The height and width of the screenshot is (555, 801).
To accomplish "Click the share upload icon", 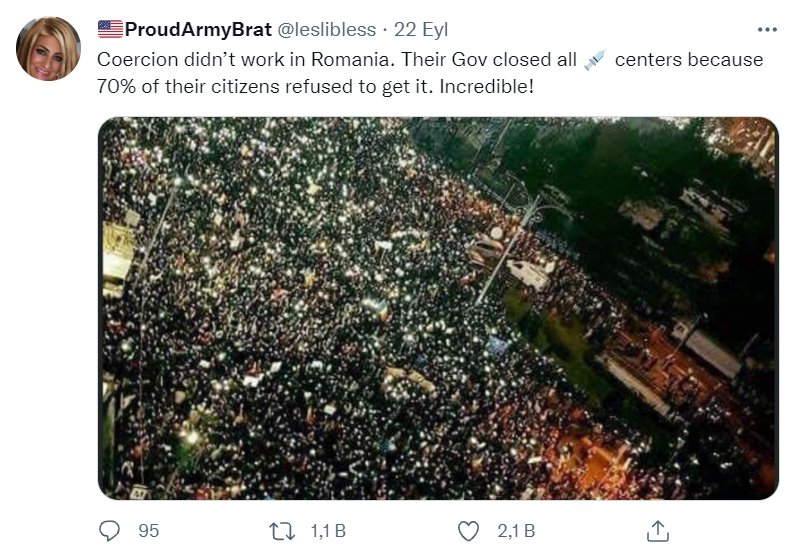I will click(658, 530).
